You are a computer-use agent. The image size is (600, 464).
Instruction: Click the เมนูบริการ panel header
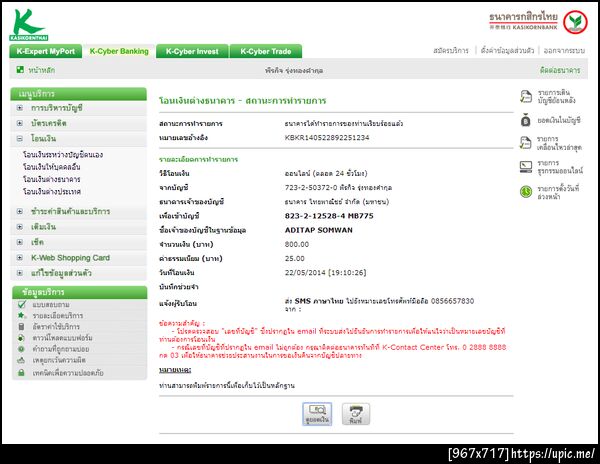(78, 94)
